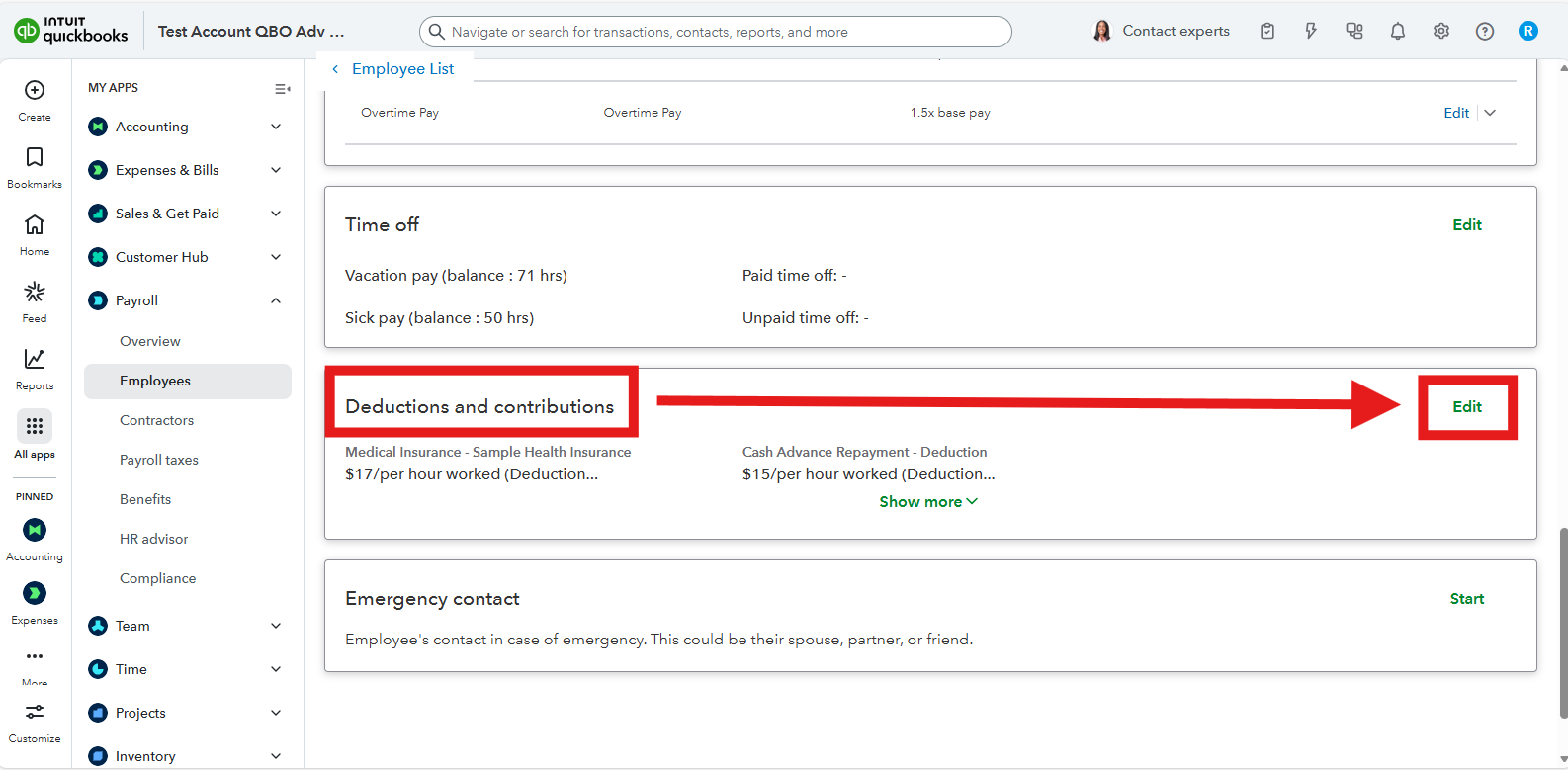Open All apps grid icon
Screen dimensions: 1568x770
tap(35, 427)
